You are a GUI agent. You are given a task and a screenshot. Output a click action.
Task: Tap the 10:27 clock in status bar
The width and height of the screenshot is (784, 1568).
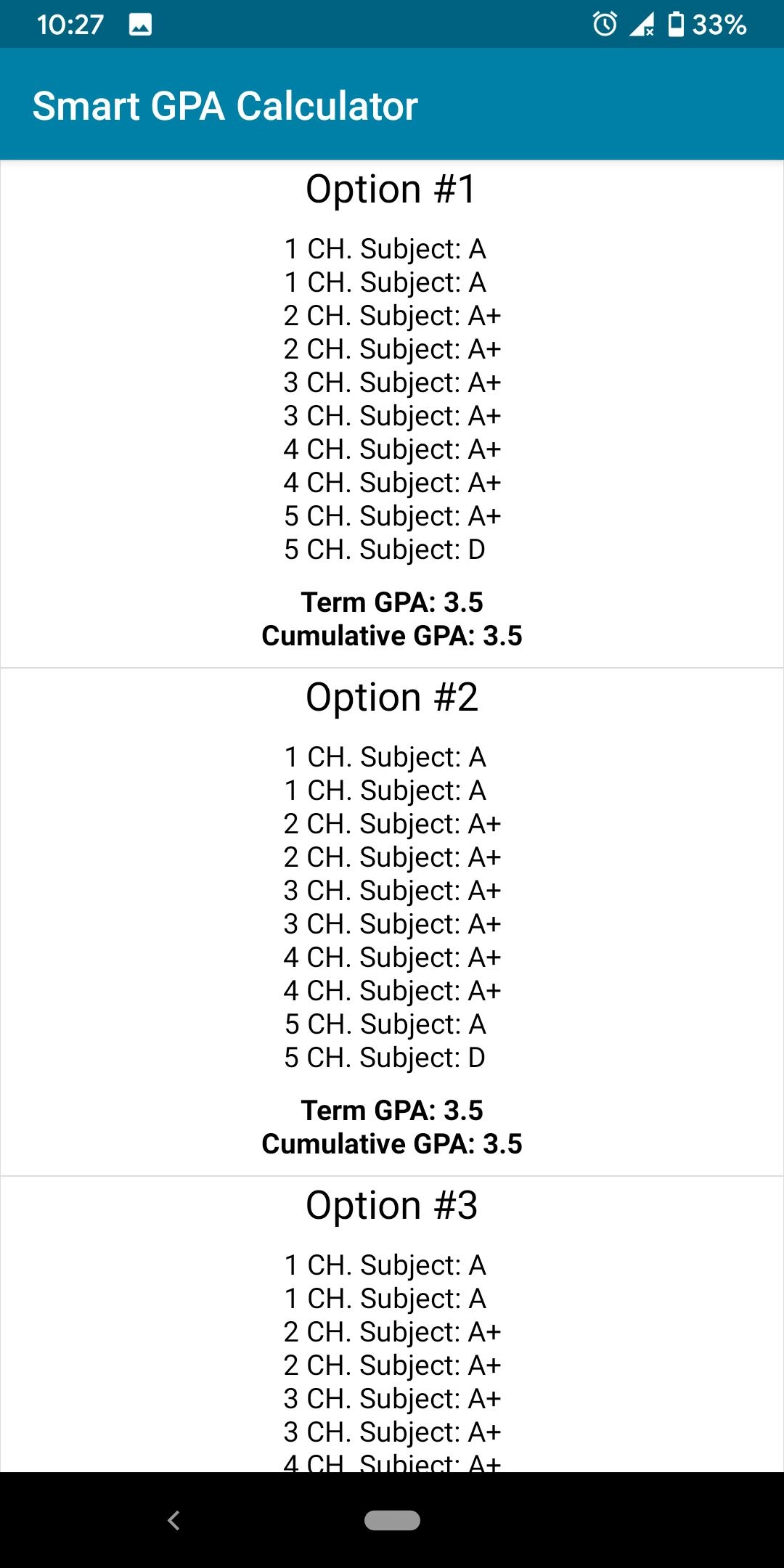(x=70, y=25)
